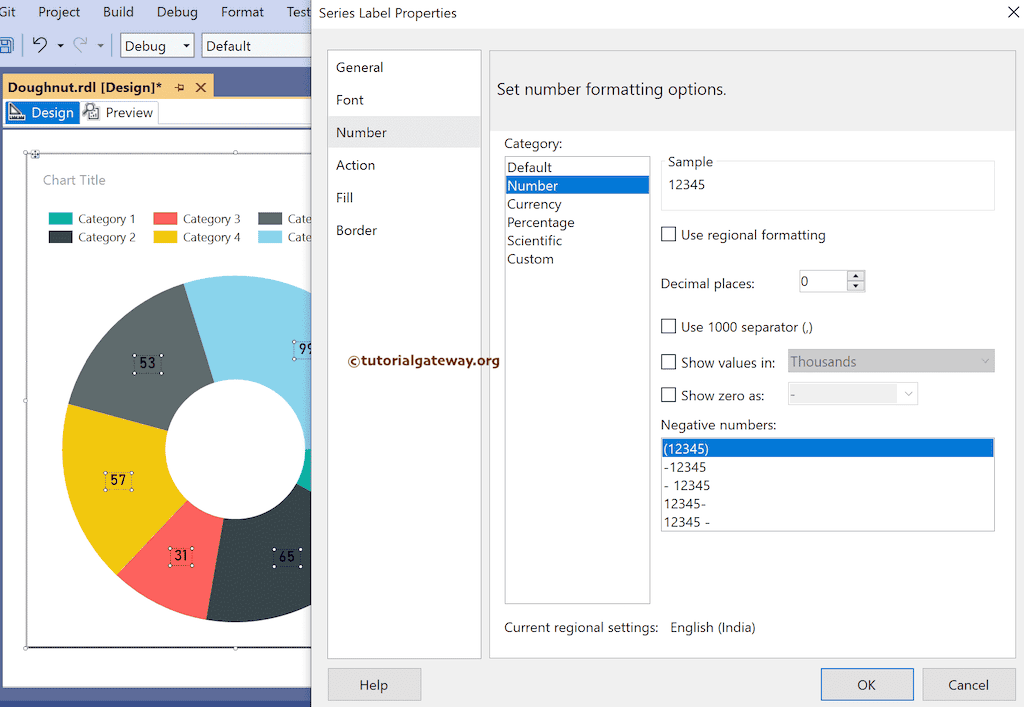Check the Use 1000 separator option

click(669, 327)
